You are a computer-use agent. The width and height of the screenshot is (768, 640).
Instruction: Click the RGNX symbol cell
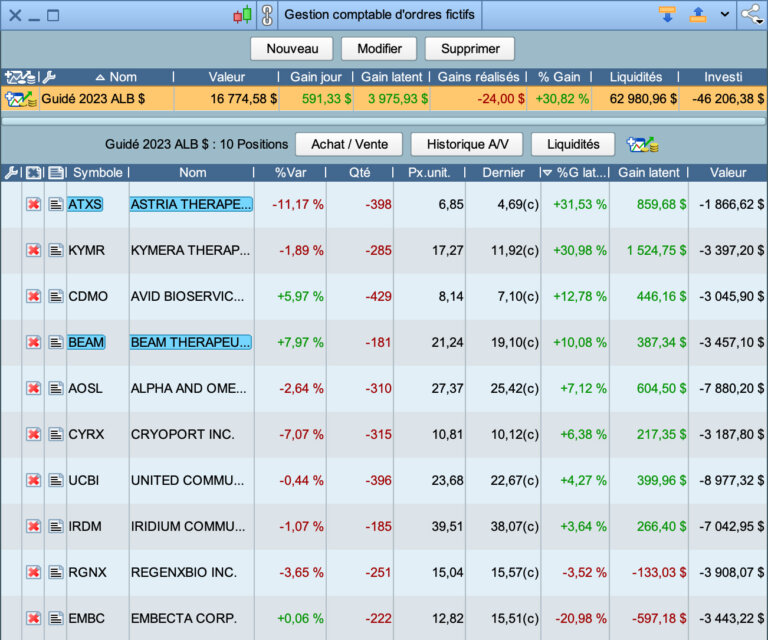(x=97, y=572)
